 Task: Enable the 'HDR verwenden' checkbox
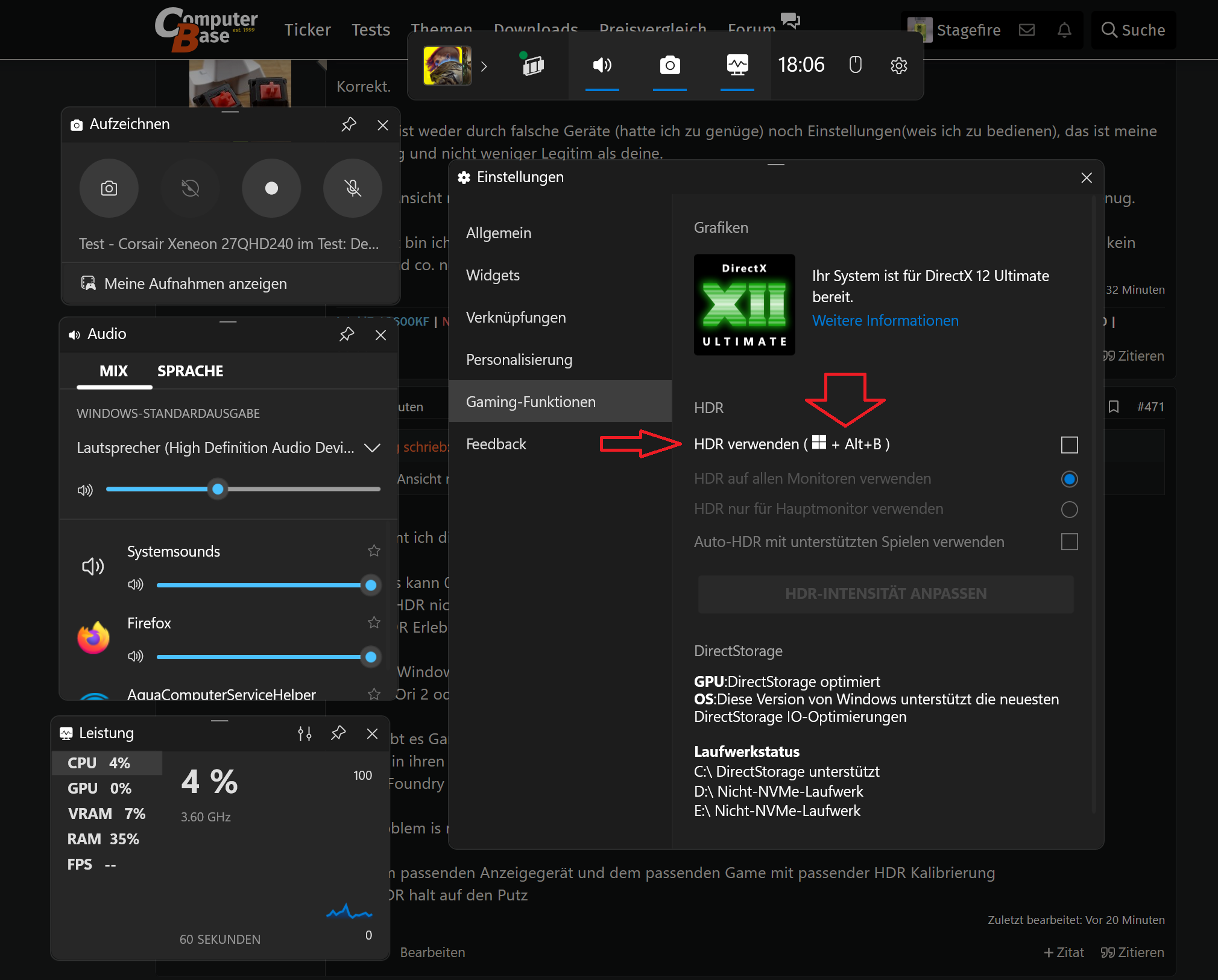coord(1070,445)
